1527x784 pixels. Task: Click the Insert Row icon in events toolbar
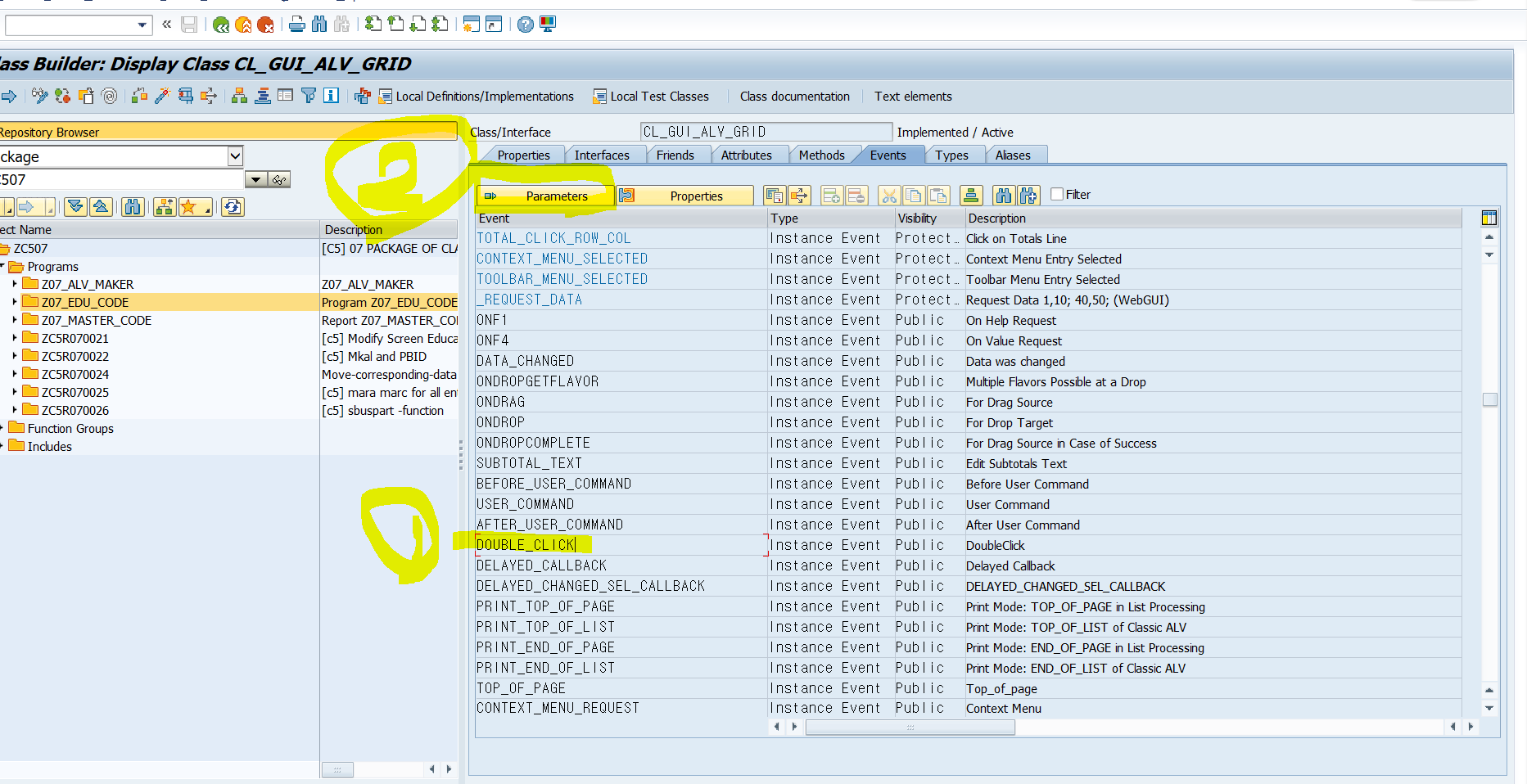tap(832, 195)
